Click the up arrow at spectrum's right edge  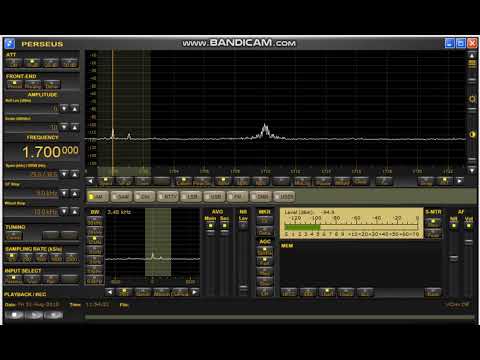pyautogui.click(x=472, y=55)
